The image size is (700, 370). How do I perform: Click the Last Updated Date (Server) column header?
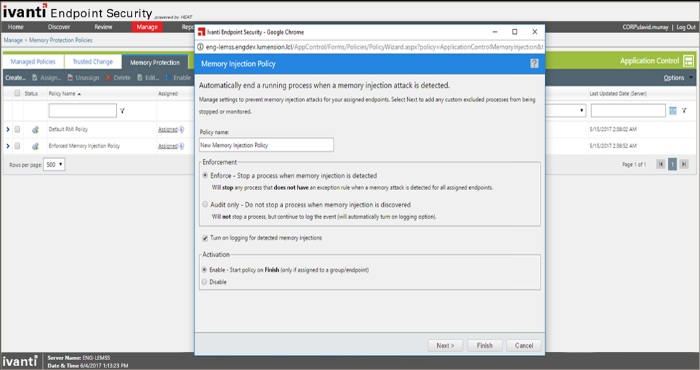[618, 94]
